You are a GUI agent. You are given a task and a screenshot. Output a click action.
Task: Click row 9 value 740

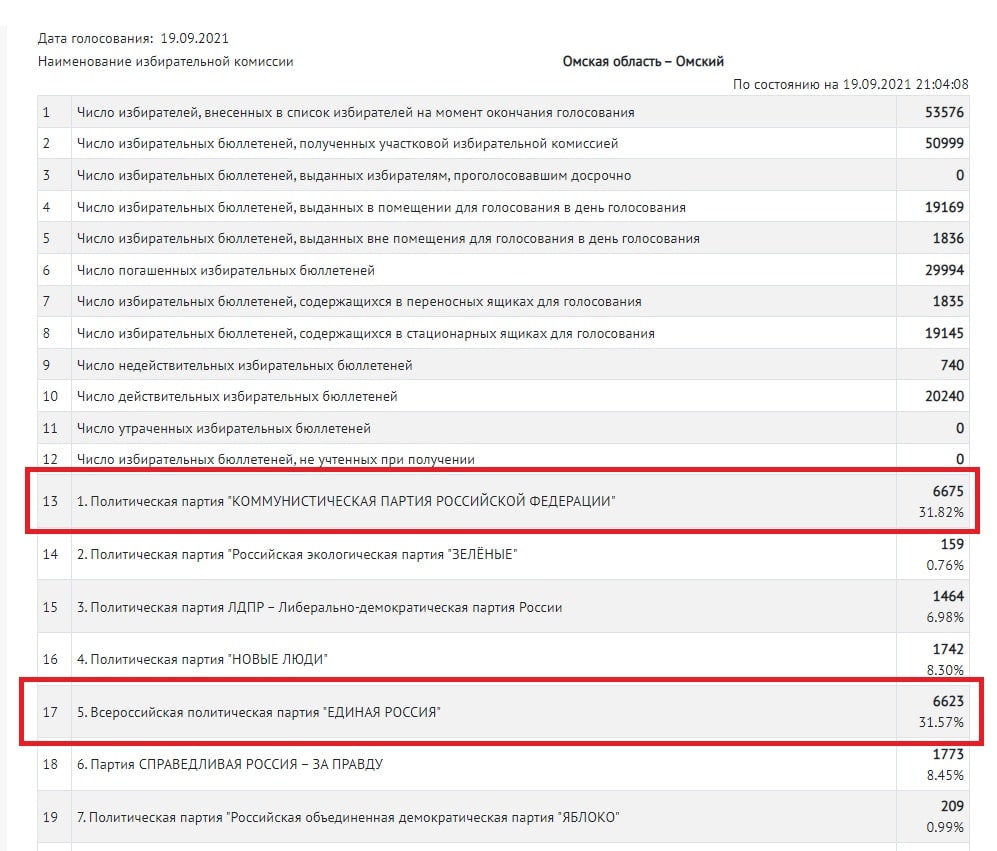pyautogui.click(x=952, y=364)
